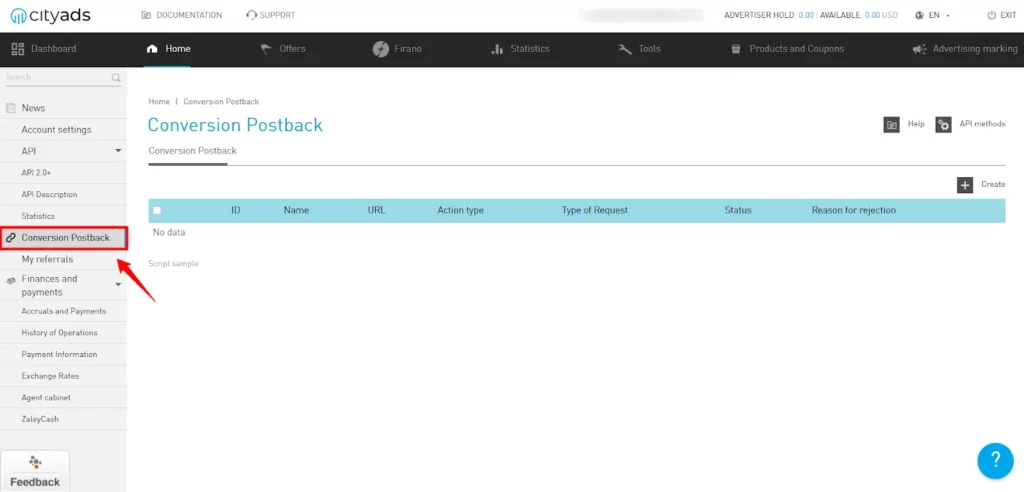Screen dimensions: 1024x492
Task: Click Home in the breadcrumb
Action: click(159, 102)
